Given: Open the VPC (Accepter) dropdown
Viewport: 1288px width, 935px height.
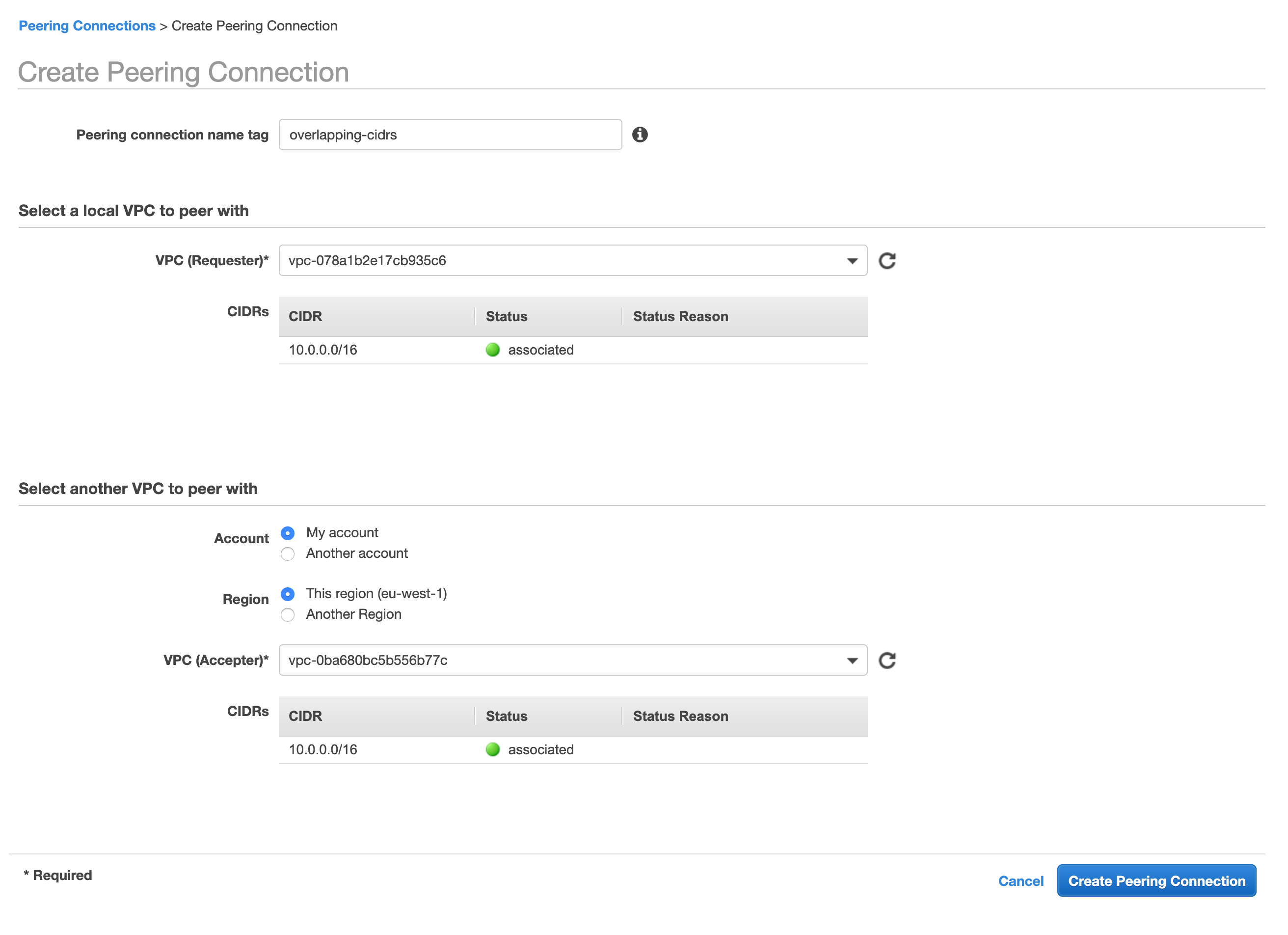Looking at the screenshot, I should (x=573, y=660).
